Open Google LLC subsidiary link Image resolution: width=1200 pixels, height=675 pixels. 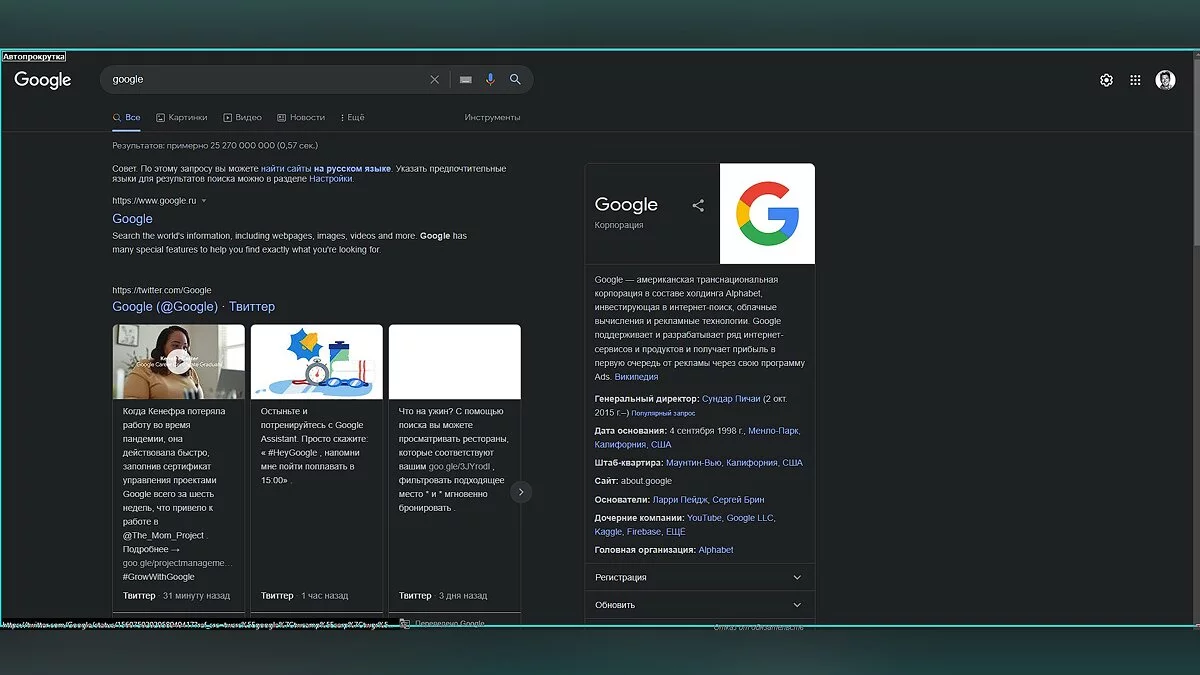tap(750, 518)
